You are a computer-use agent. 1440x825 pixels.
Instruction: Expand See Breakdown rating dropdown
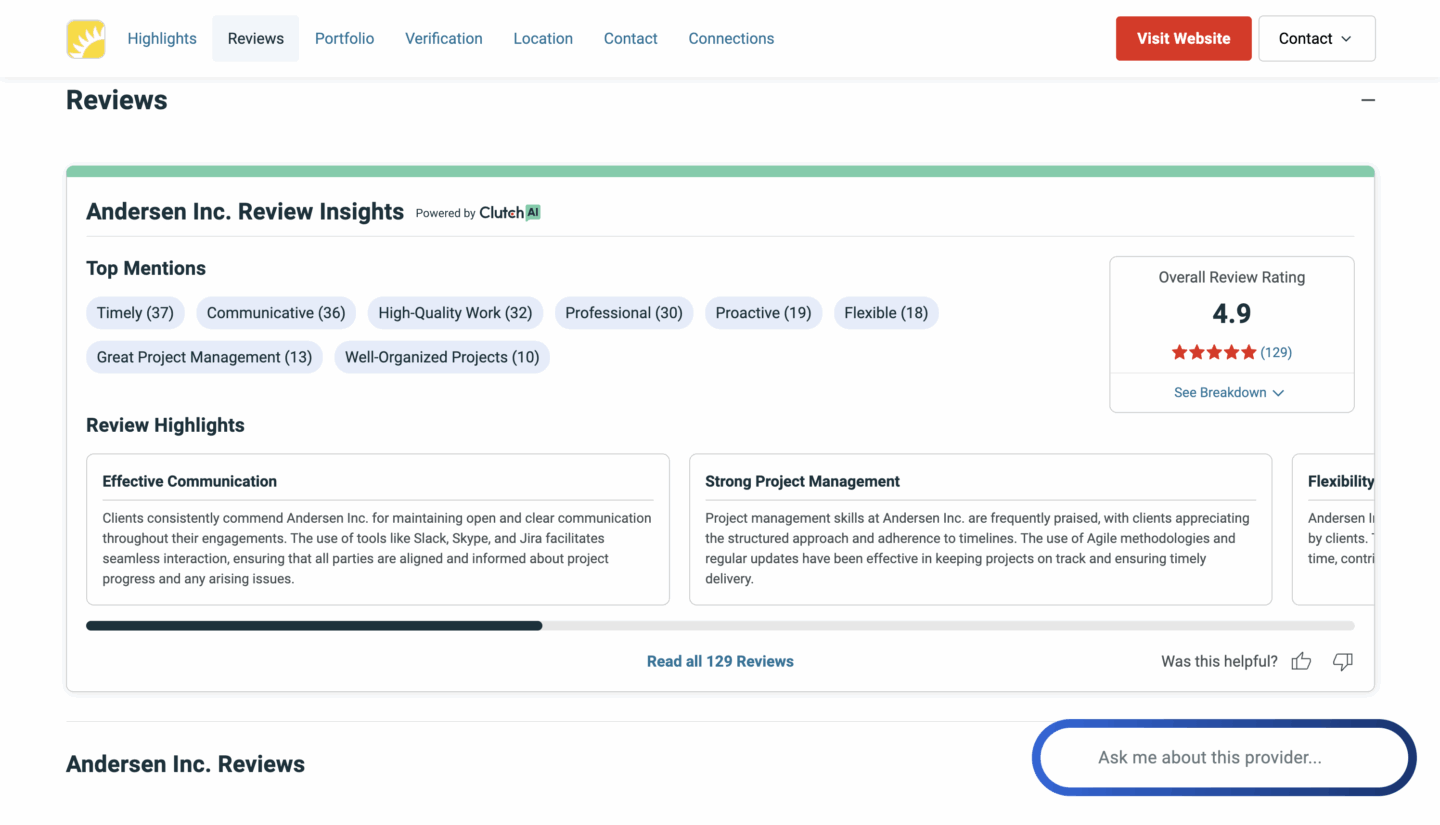click(x=1229, y=392)
